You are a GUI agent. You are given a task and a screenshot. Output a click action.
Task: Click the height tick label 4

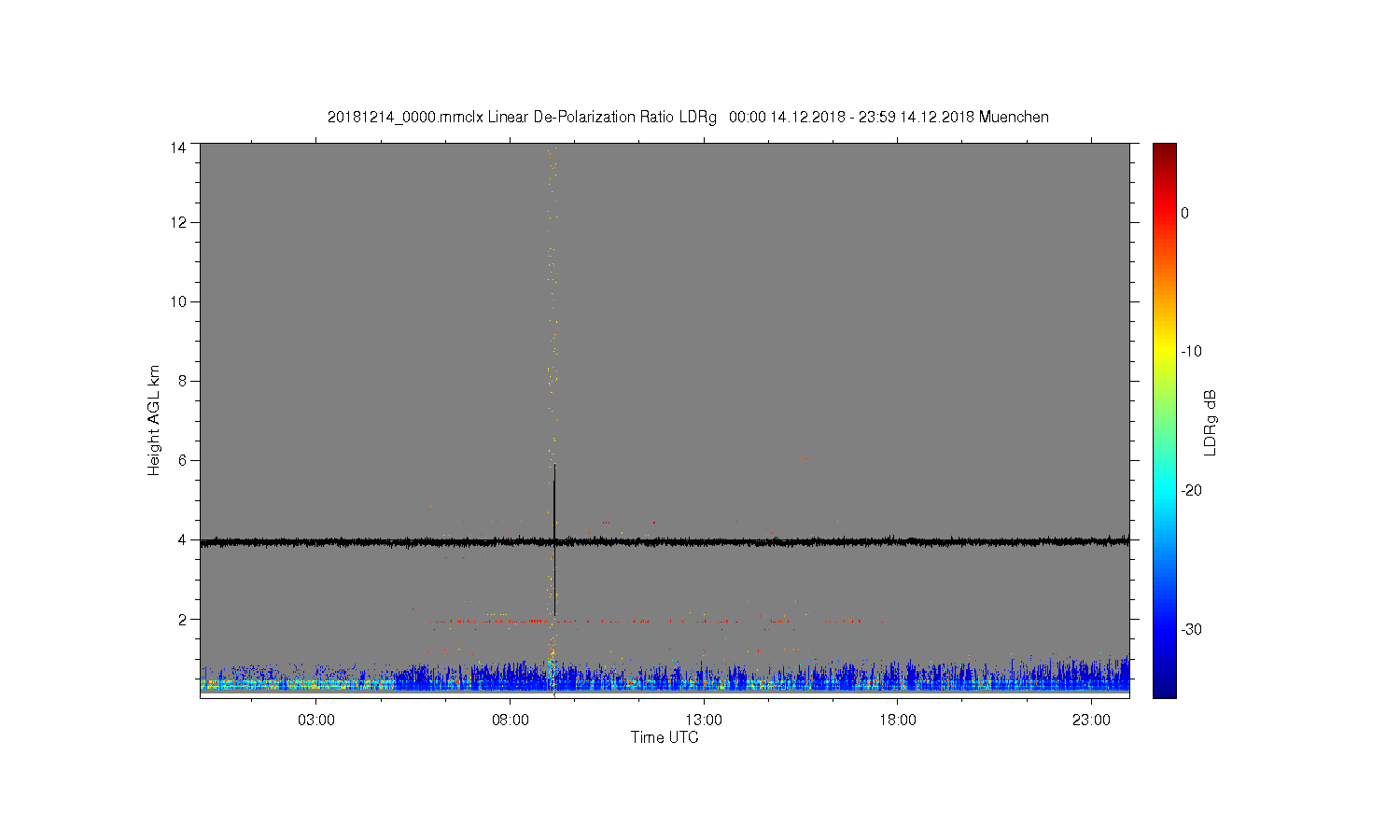(182, 539)
